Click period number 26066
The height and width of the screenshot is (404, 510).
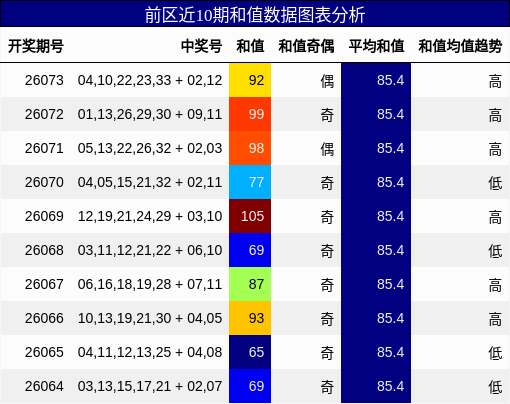click(44, 318)
